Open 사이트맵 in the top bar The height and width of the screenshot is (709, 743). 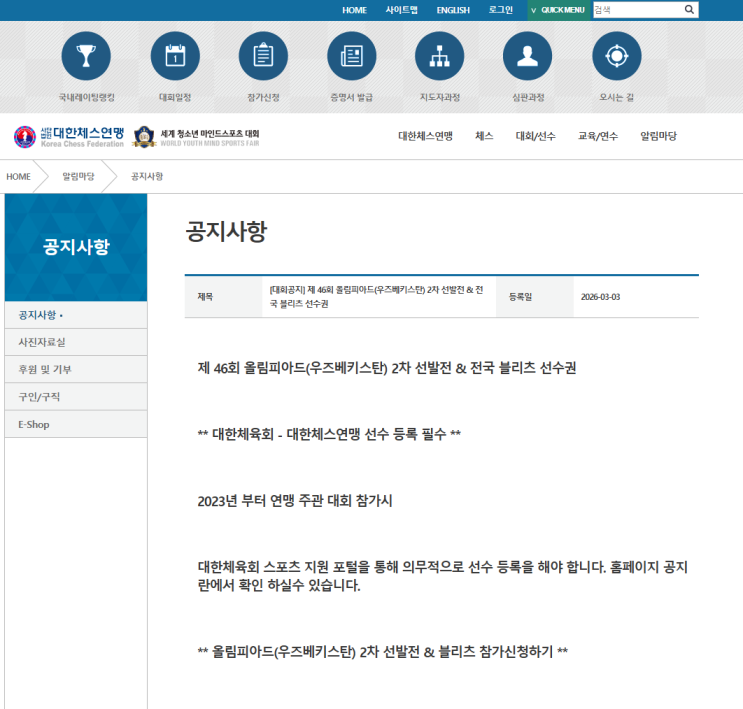(x=401, y=10)
